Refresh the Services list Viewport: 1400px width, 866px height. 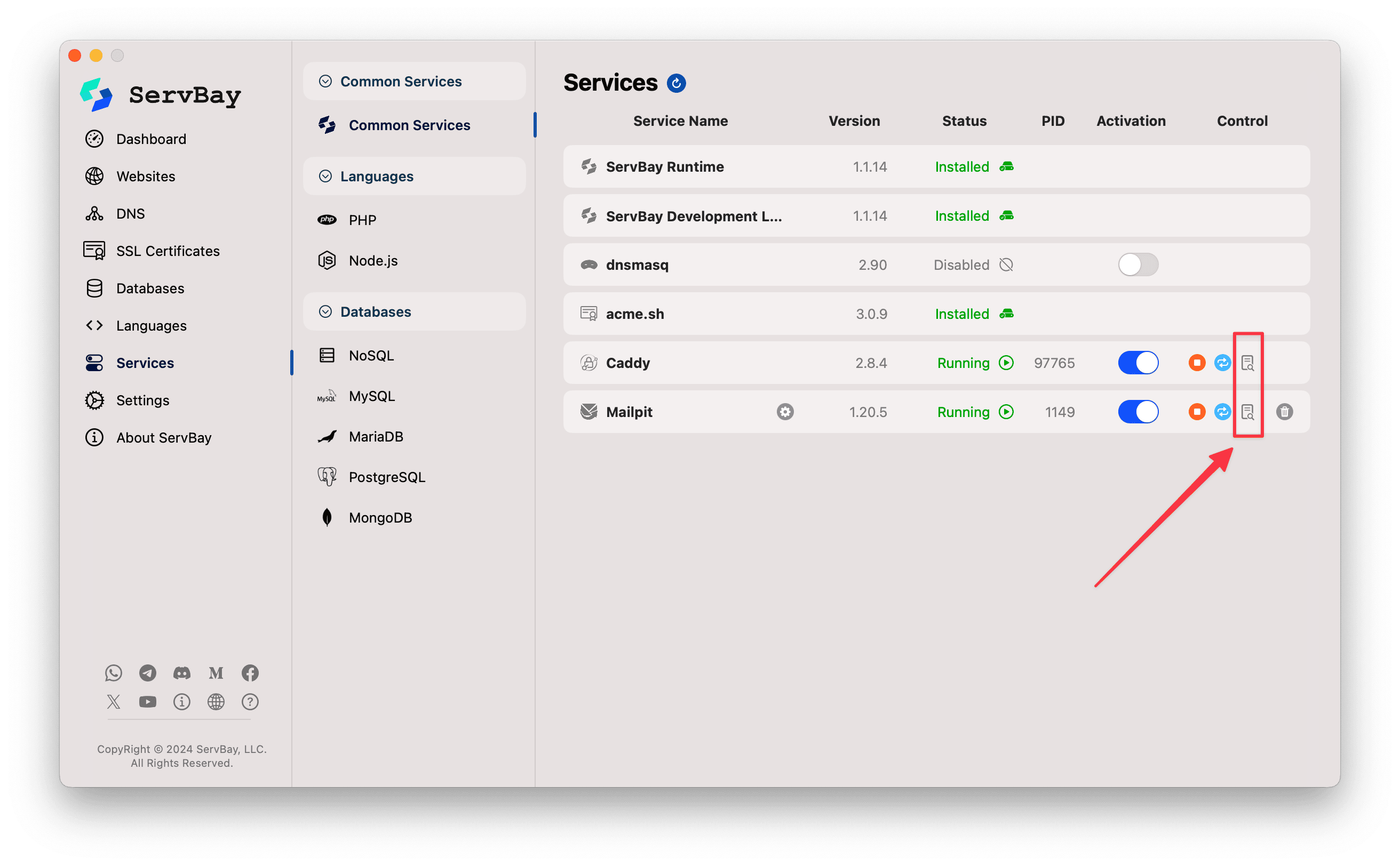click(677, 83)
